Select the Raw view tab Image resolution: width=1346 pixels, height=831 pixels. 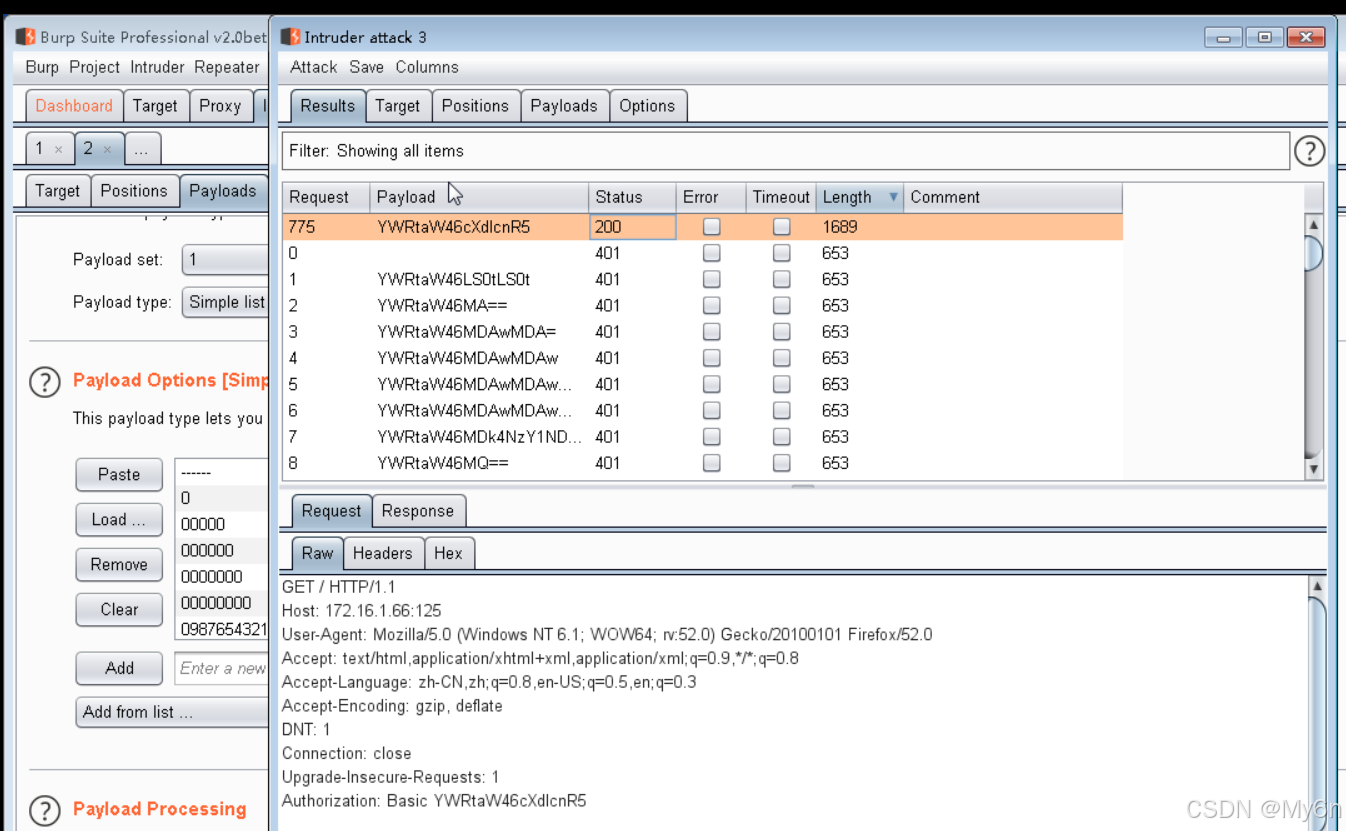(x=318, y=553)
